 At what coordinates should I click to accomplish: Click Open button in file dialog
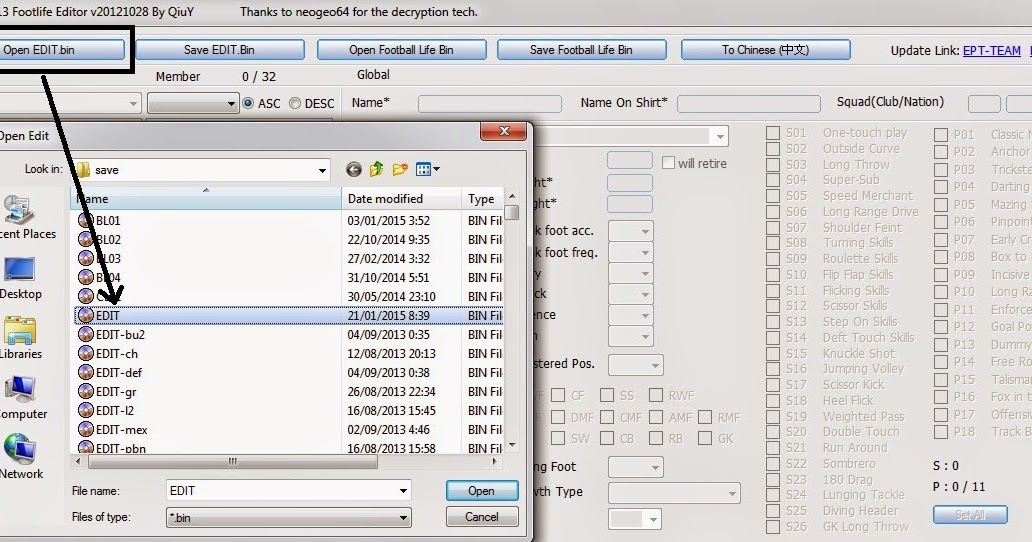pos(482,491)
